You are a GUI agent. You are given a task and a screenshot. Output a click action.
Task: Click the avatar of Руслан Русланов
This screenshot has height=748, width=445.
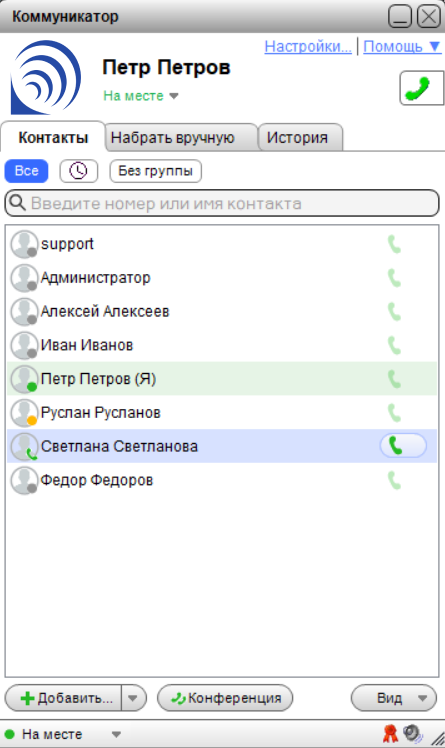24,413
